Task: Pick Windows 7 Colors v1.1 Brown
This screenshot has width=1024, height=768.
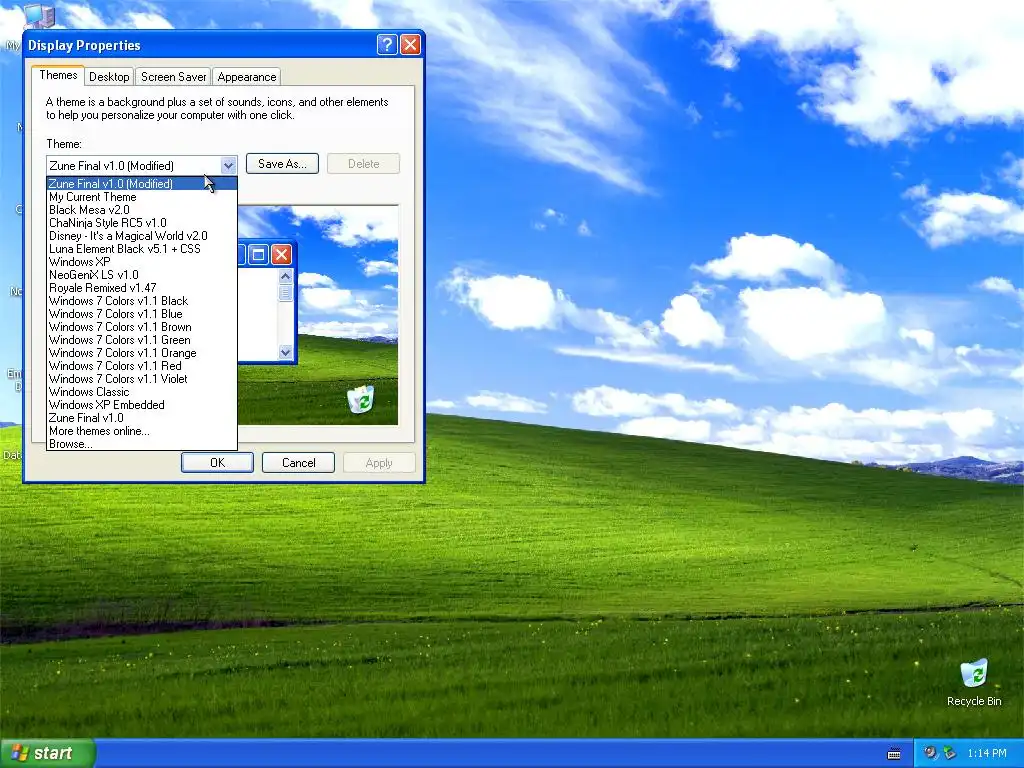Action: [142, 327]
